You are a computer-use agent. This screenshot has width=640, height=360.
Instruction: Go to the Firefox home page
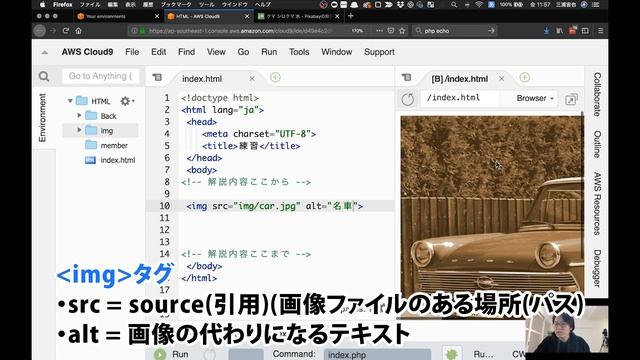coord(78,31)
